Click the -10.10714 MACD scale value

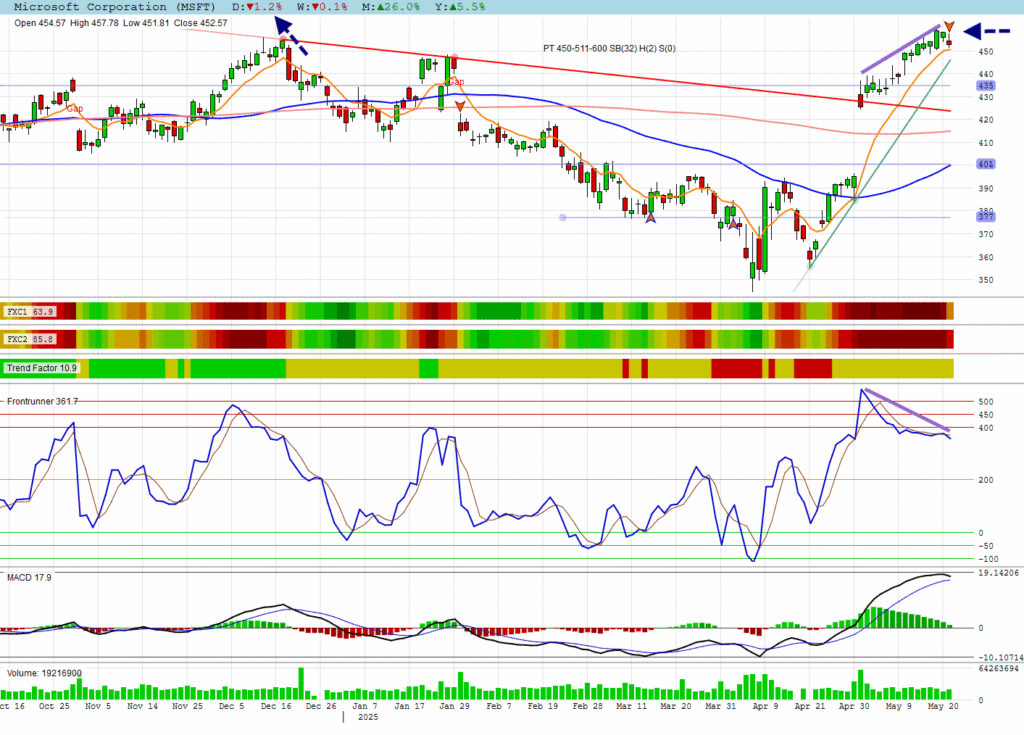1000,657
